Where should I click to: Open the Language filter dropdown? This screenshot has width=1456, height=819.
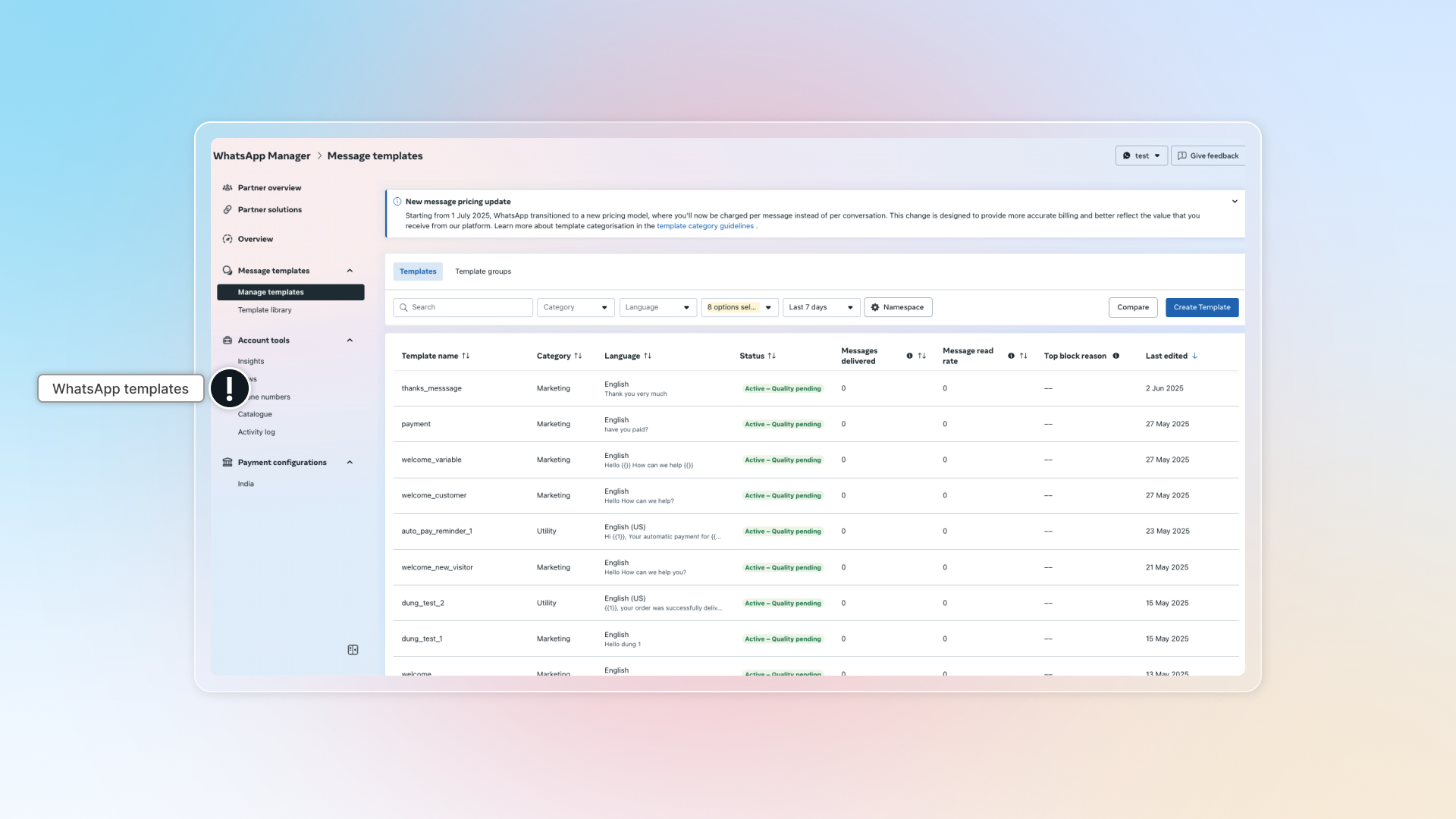[657, 308]
